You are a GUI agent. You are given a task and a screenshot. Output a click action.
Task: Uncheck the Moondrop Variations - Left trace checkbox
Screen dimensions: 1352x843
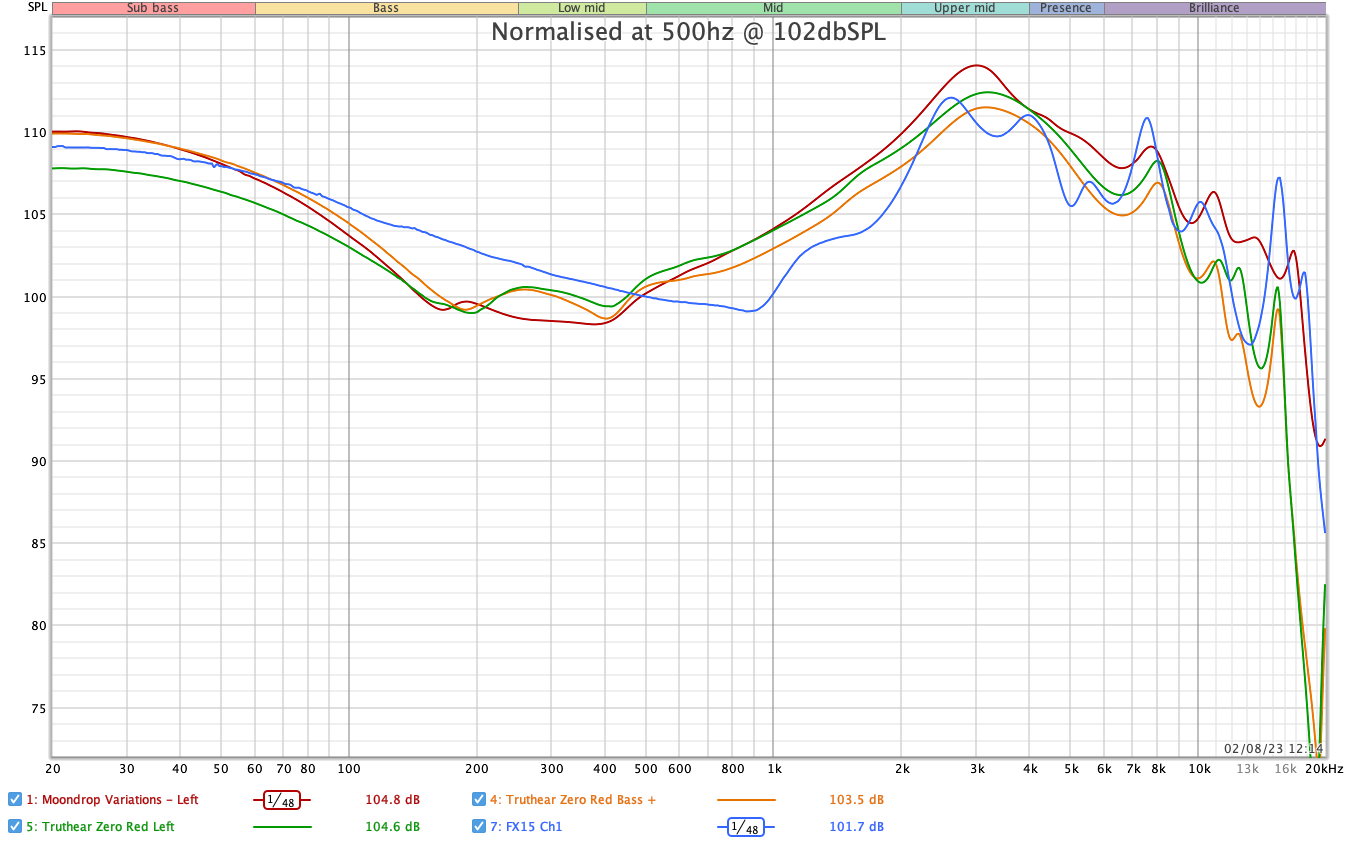click(15, 799)
